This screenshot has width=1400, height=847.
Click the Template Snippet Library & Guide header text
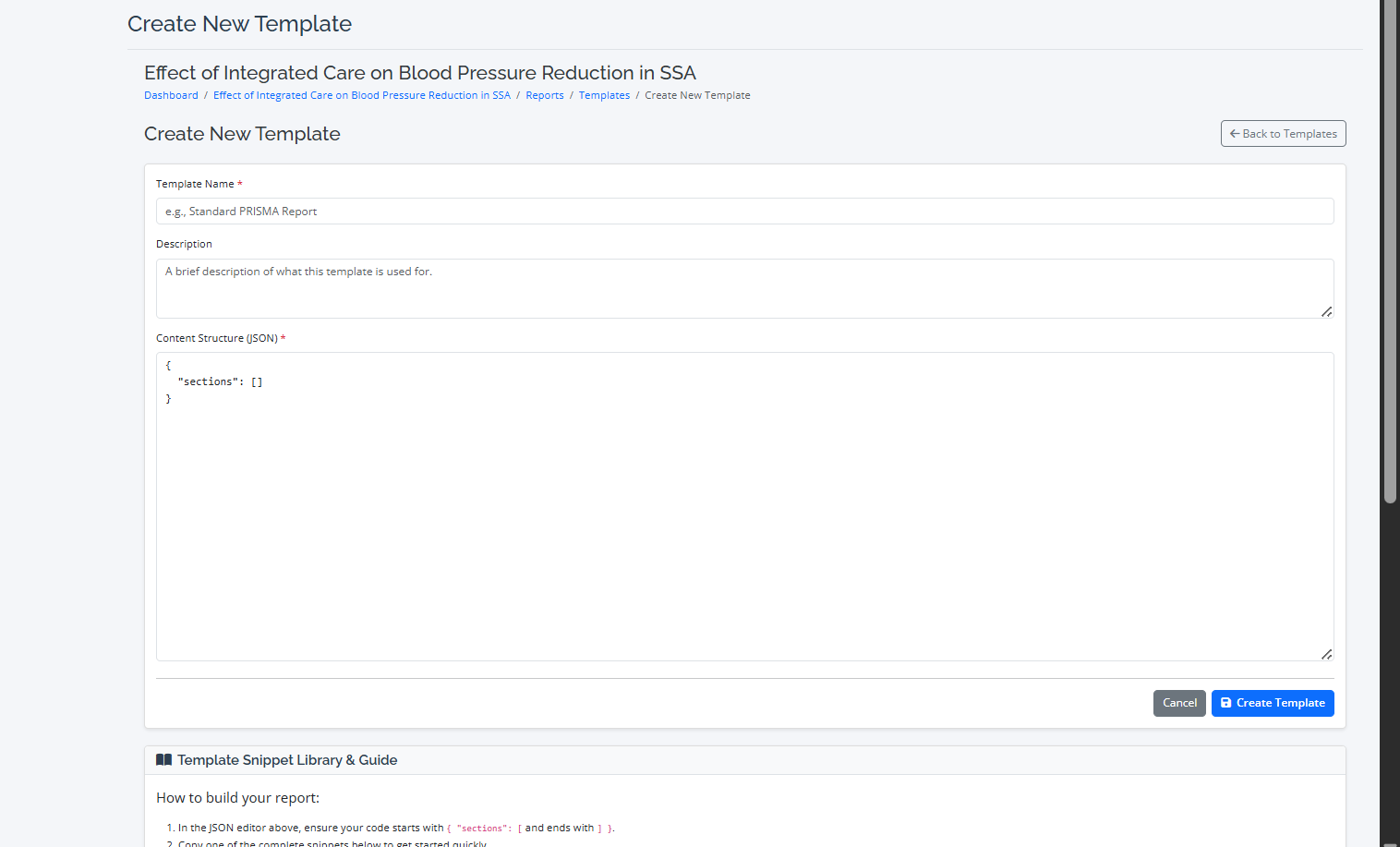coord(287,760)
